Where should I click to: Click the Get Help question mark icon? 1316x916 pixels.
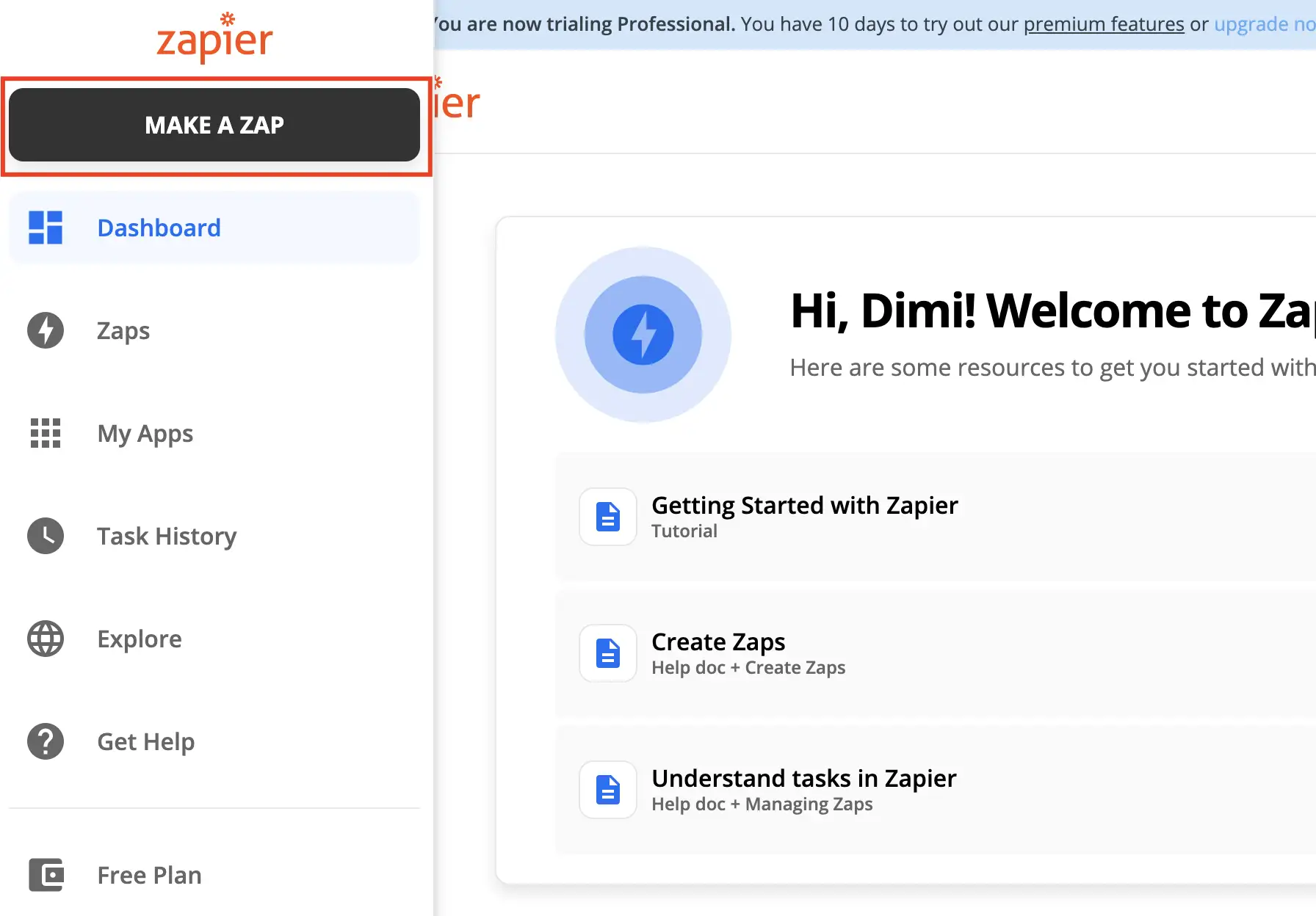pyautogui.click(x=46, y=741)
